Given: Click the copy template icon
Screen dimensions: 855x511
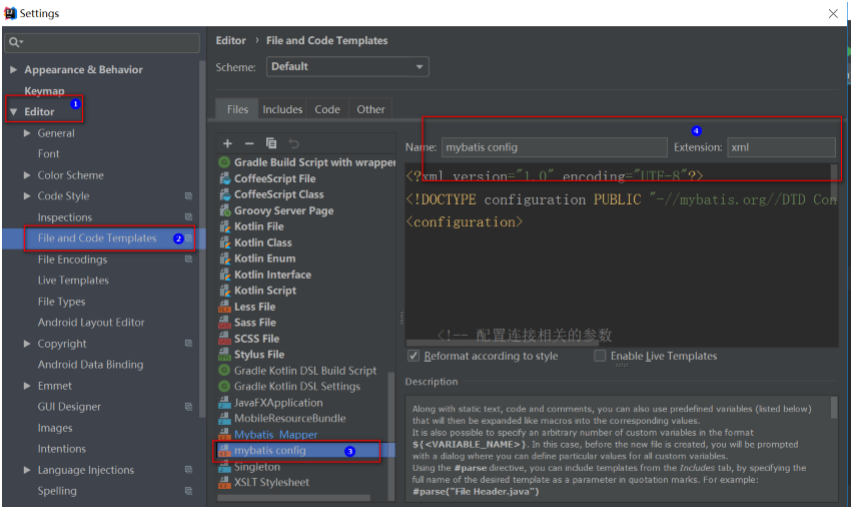Looking at the screenshot, I should (271, 143).
